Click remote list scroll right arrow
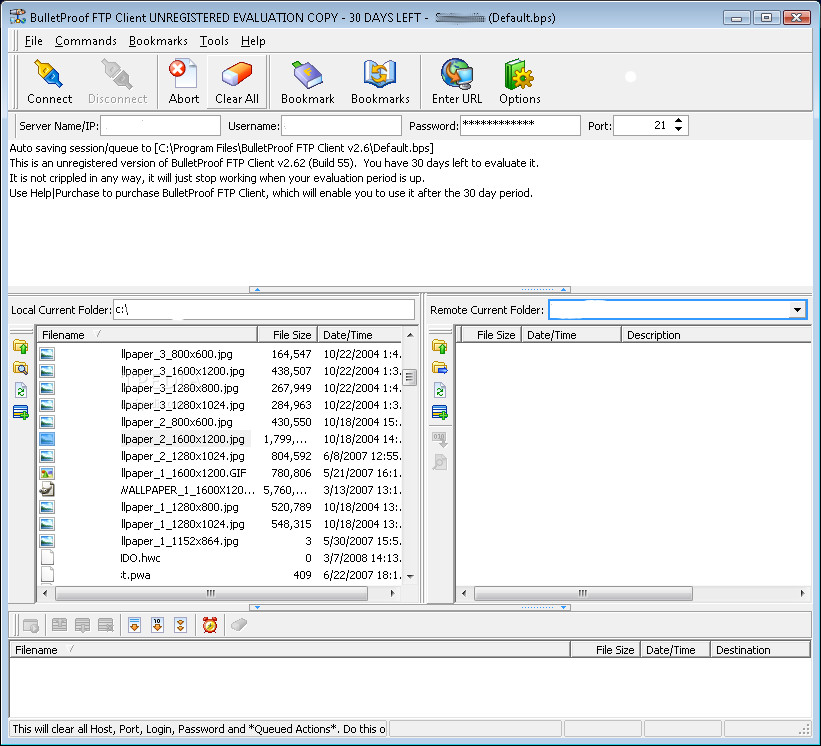This screenshot has height=746, width=821. pyautogui.click(x=803, y=593)
